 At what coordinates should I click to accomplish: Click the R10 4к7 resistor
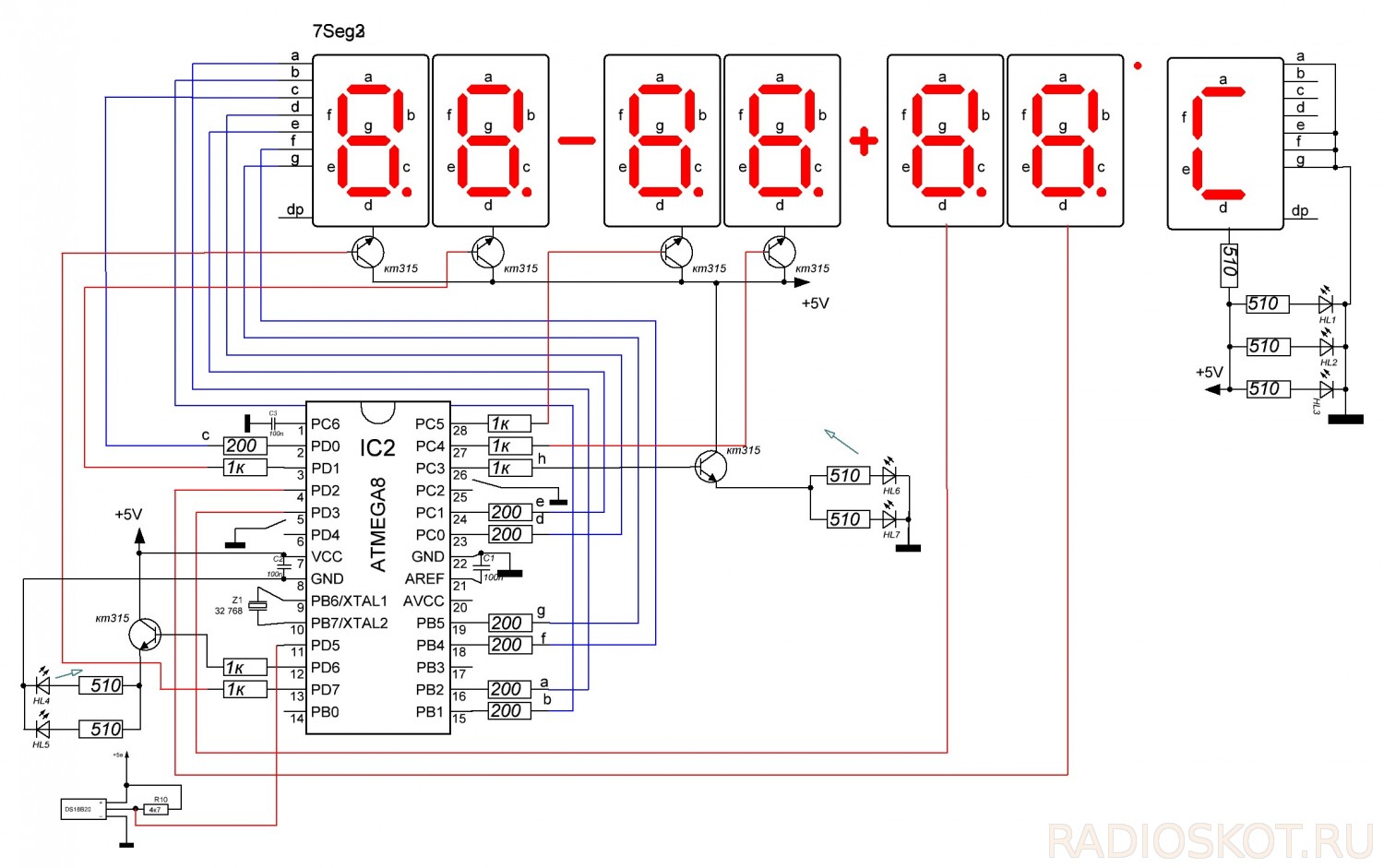pos(155,809)
